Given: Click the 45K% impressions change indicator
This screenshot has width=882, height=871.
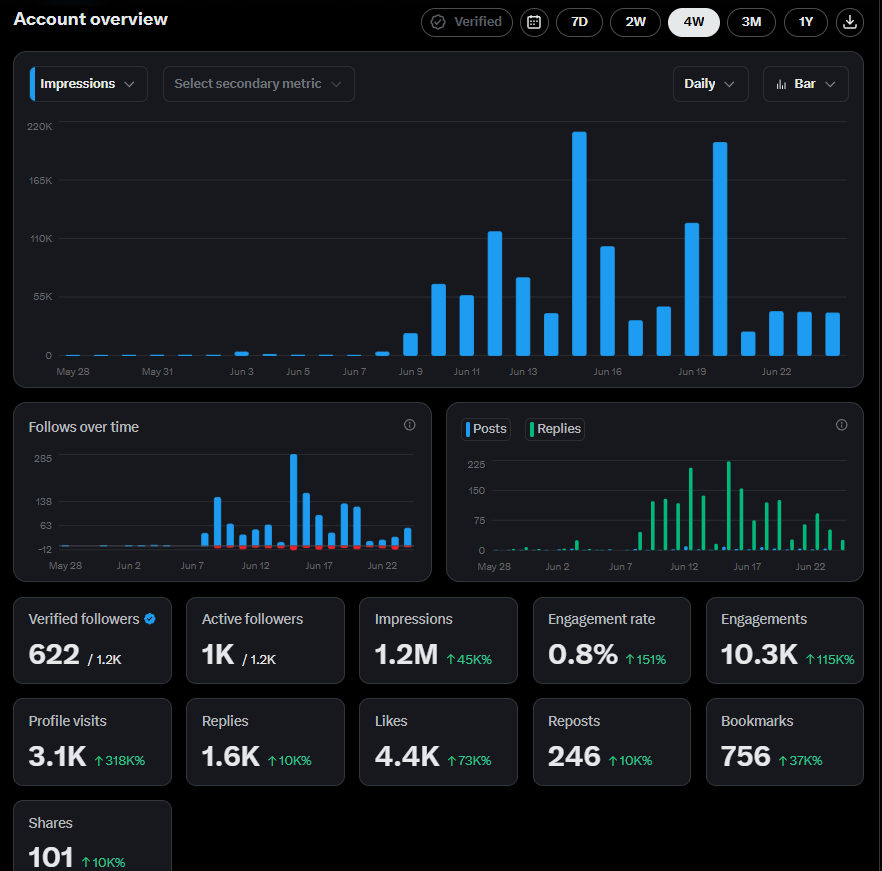Looking at the screenshot, I should [470, 659].
